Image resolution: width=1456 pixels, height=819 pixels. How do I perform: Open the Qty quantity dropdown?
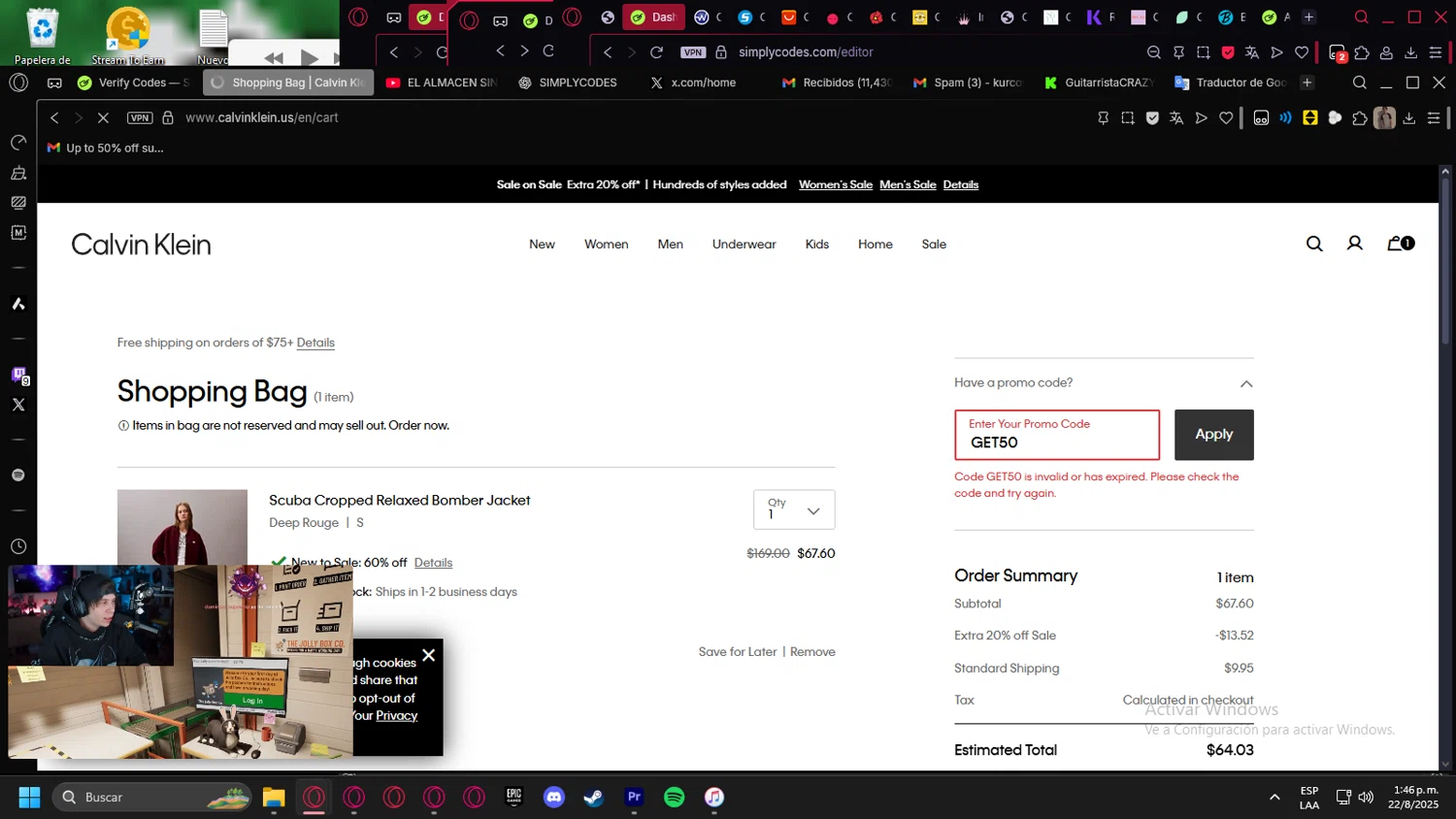(x=794, y=509)
